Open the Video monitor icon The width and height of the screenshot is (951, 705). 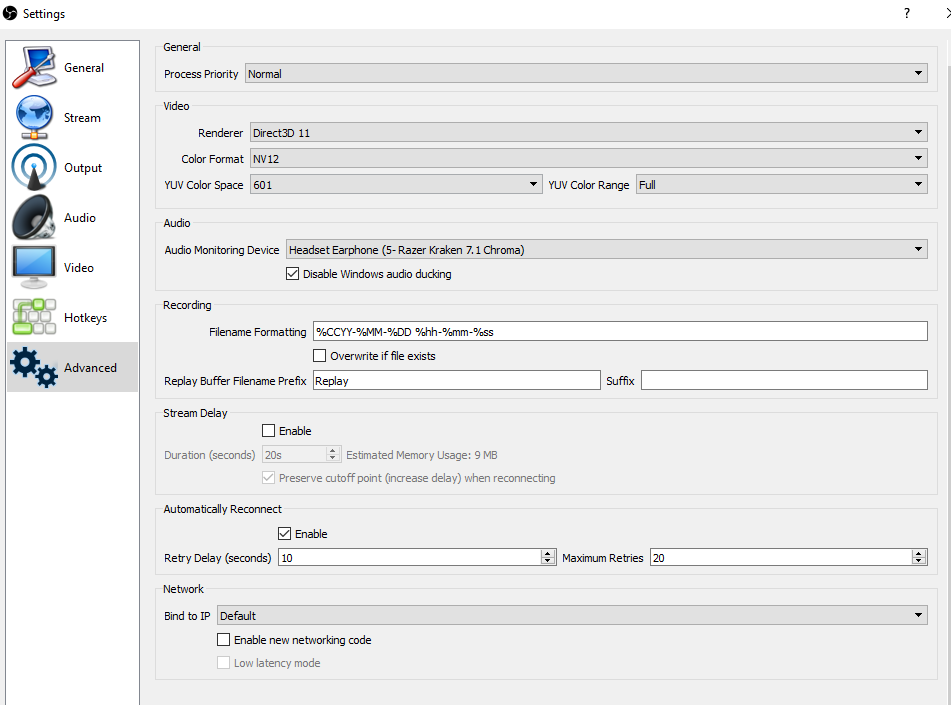34,267
